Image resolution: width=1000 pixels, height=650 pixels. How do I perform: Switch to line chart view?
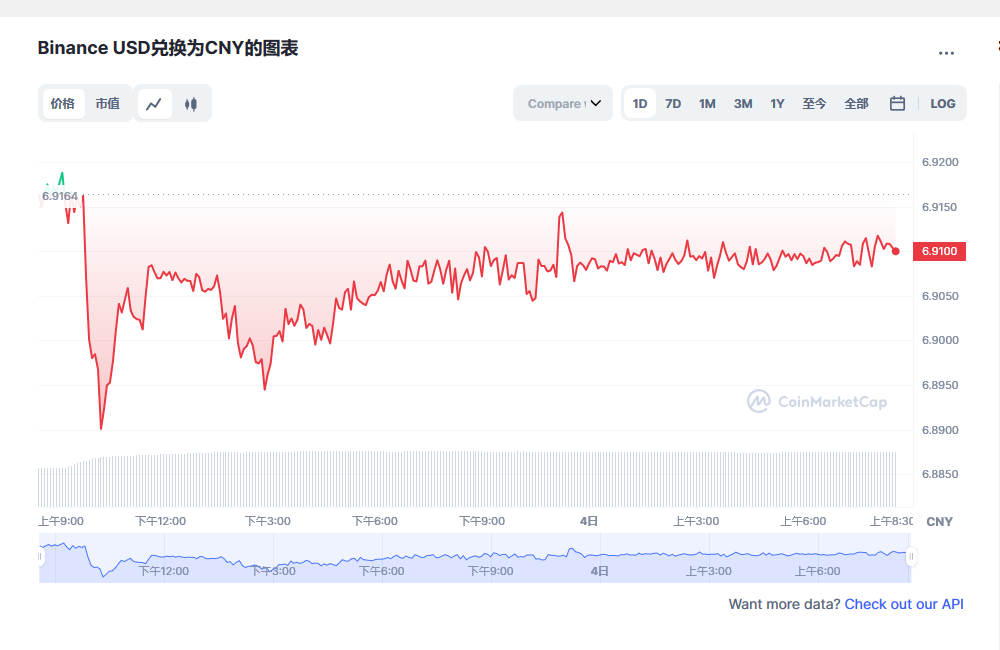click(x=154, y=104)
